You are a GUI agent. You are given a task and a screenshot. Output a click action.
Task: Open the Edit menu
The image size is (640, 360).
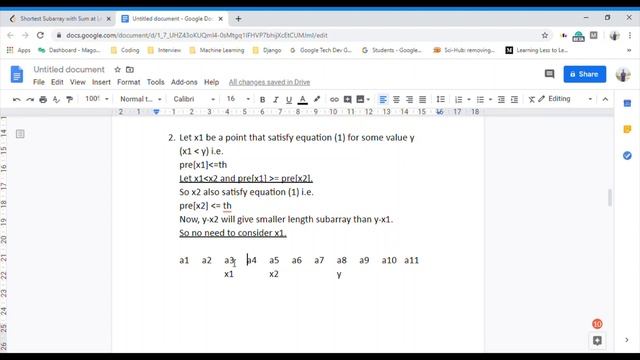tap(57, 82)
